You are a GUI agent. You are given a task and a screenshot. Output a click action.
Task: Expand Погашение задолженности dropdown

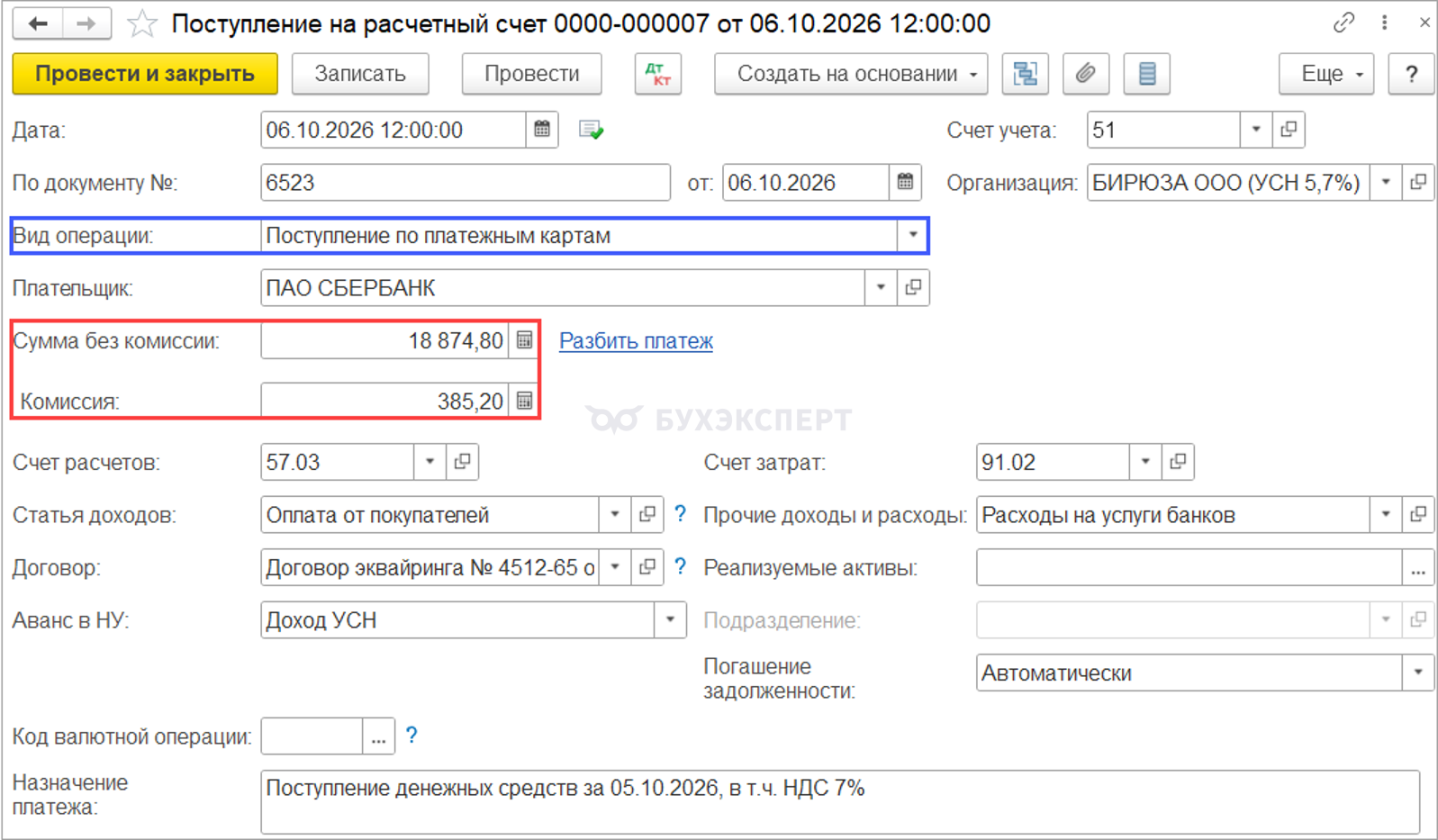point(1418,673)
